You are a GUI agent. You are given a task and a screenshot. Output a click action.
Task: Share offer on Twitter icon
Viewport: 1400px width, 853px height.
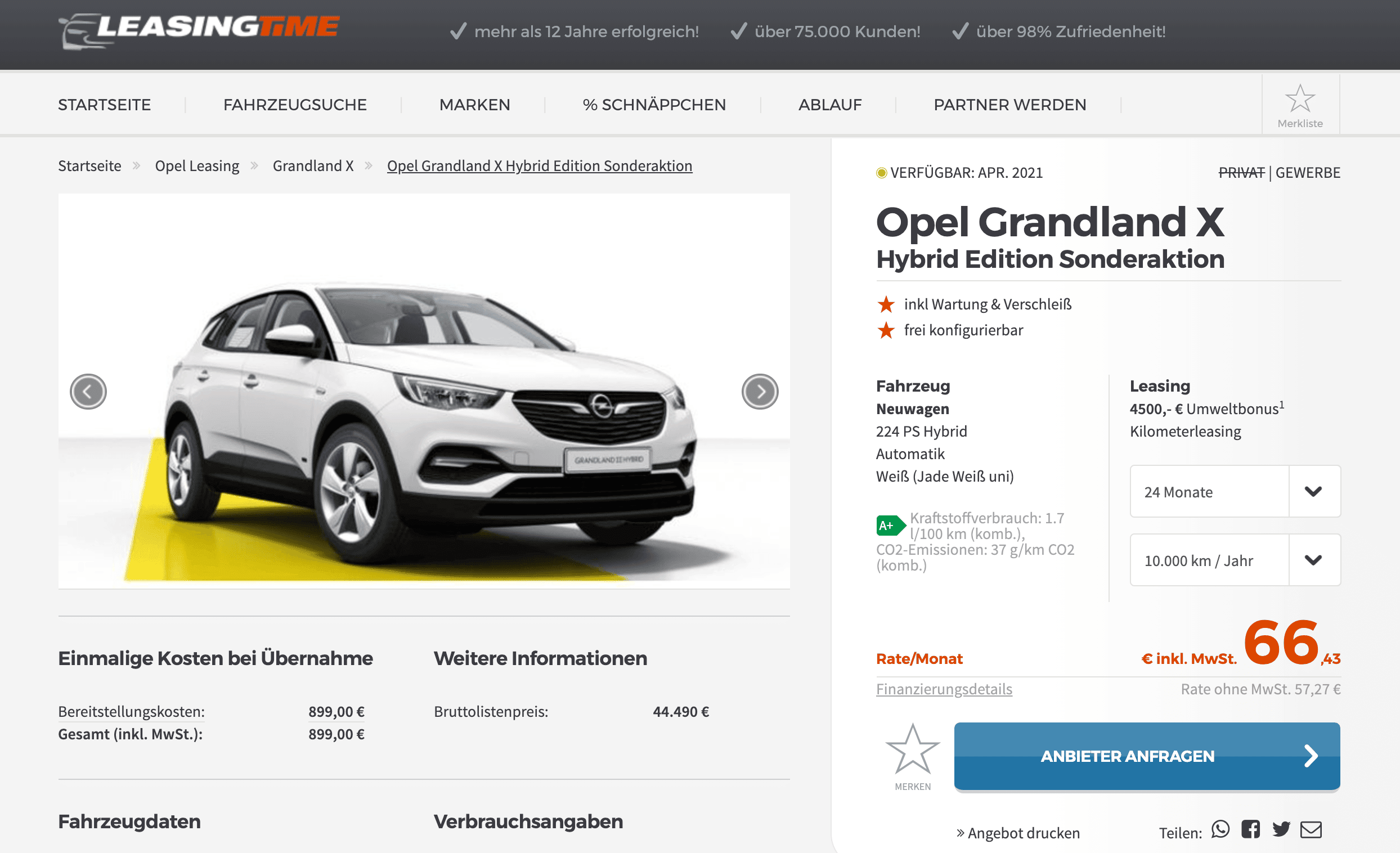tap(1281, 830)
